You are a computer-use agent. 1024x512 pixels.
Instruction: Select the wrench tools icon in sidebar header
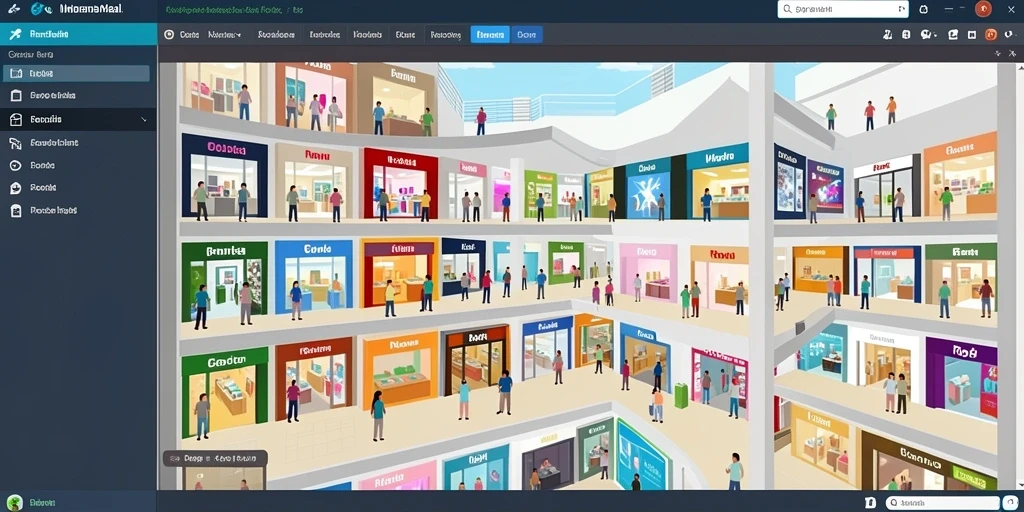[16, 34]
